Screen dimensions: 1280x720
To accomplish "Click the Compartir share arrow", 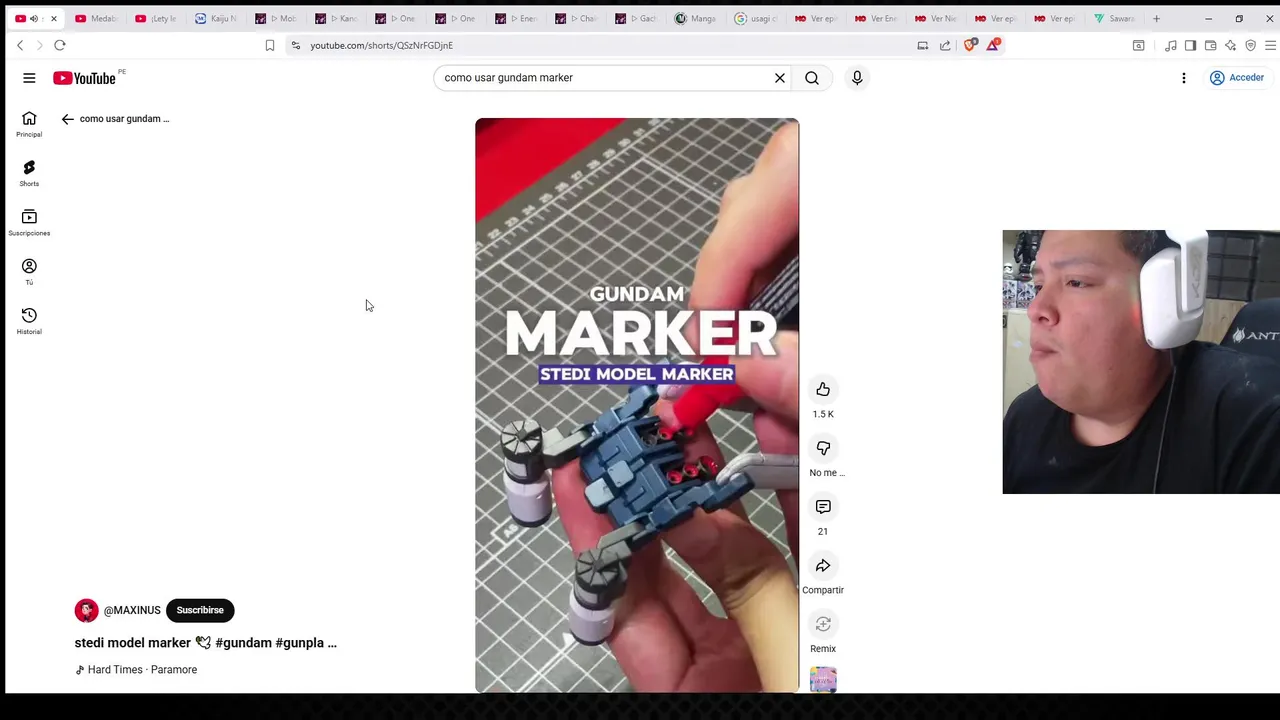I will coord(823,566).
